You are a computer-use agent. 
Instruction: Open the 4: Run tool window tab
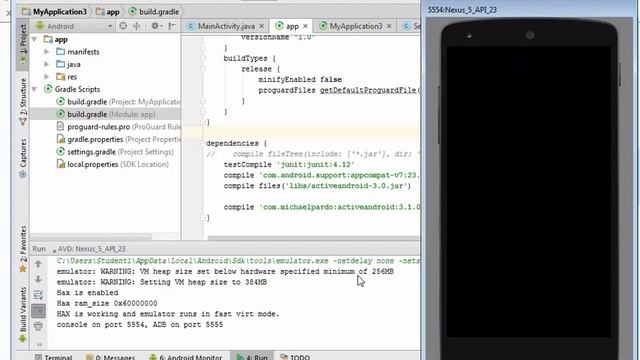pyautogui.click(x=252, y=357)
